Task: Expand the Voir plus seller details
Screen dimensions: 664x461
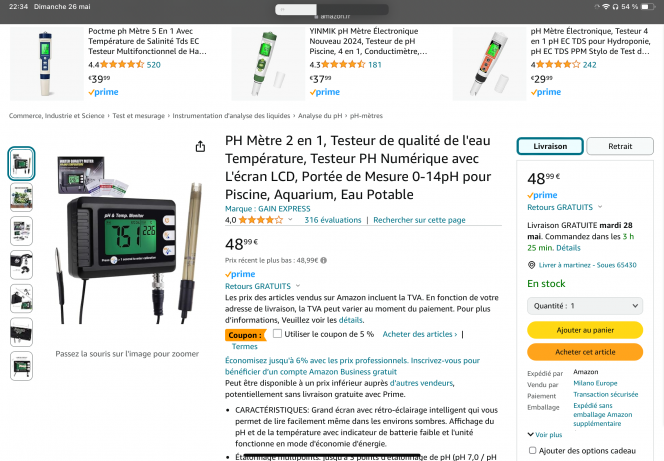Action: [545, 435]
